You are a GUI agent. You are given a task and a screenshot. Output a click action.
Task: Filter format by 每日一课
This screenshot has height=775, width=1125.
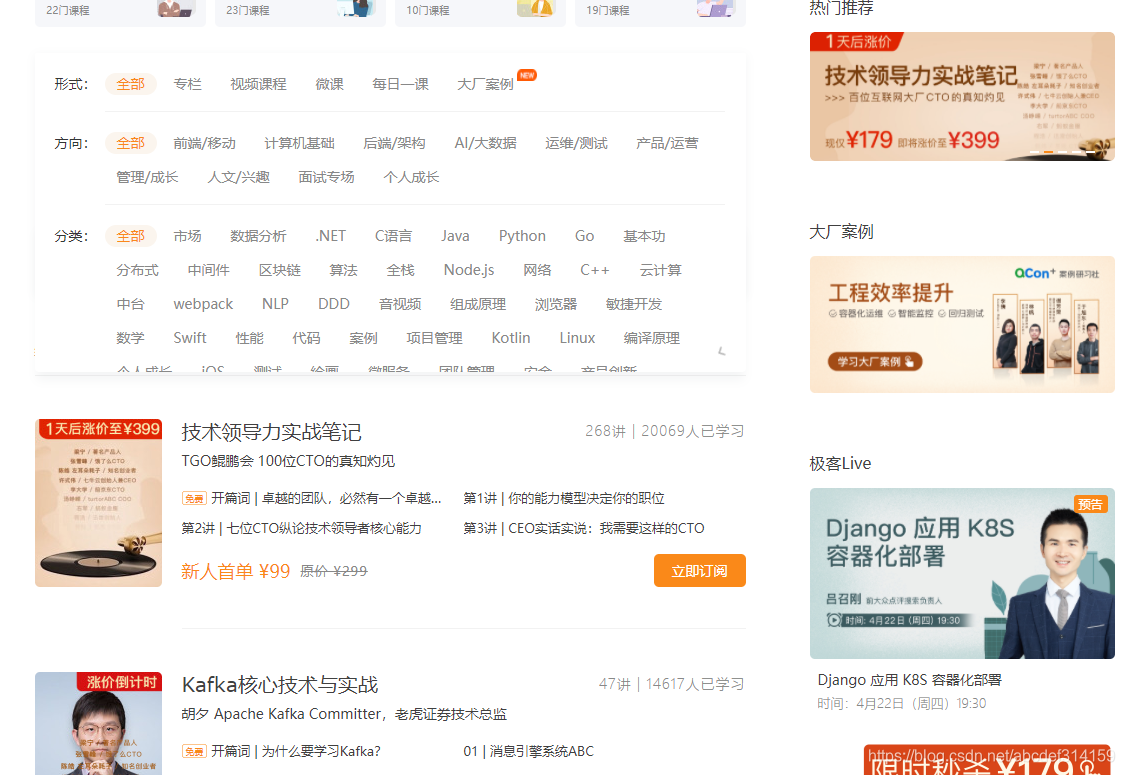point(400,84)
